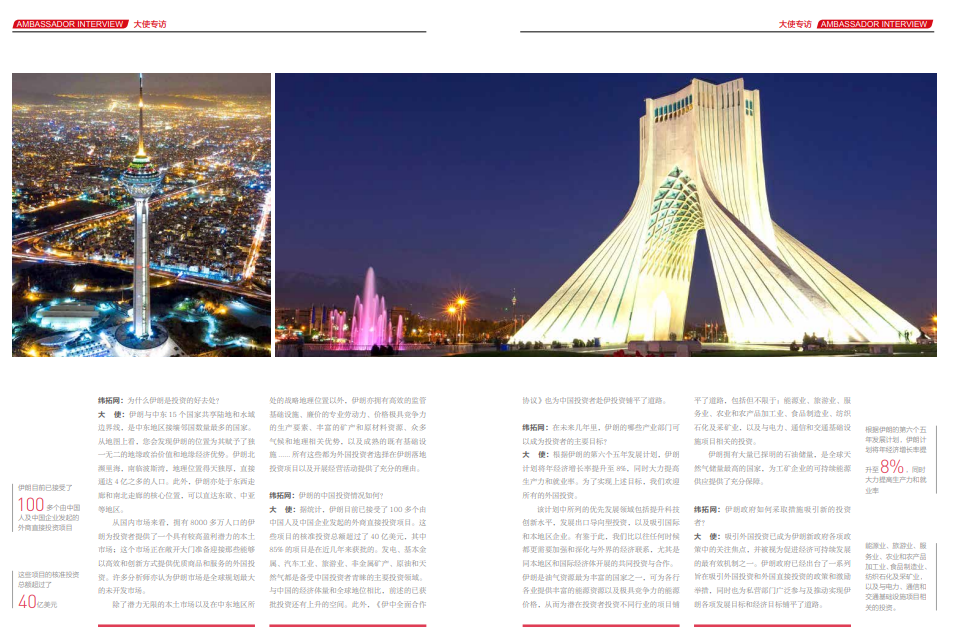Click the paragraph beginning 除了潜力无限的本土市场
The width and height of the screenshot is (957, 638).
coord(176,604)
